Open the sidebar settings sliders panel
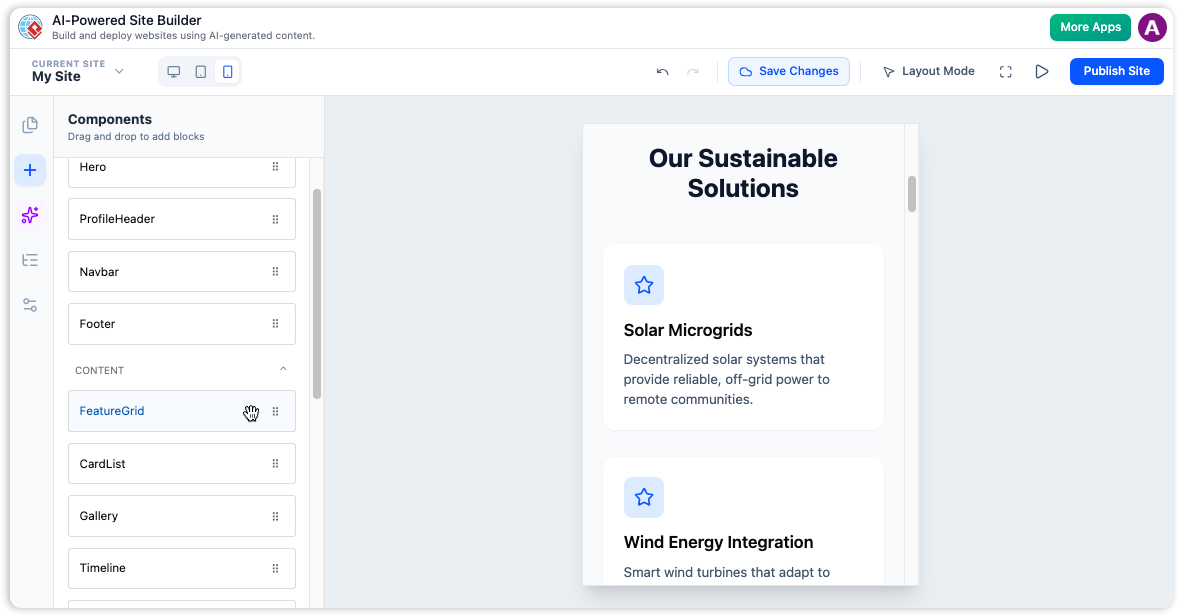 click(30, 304)
